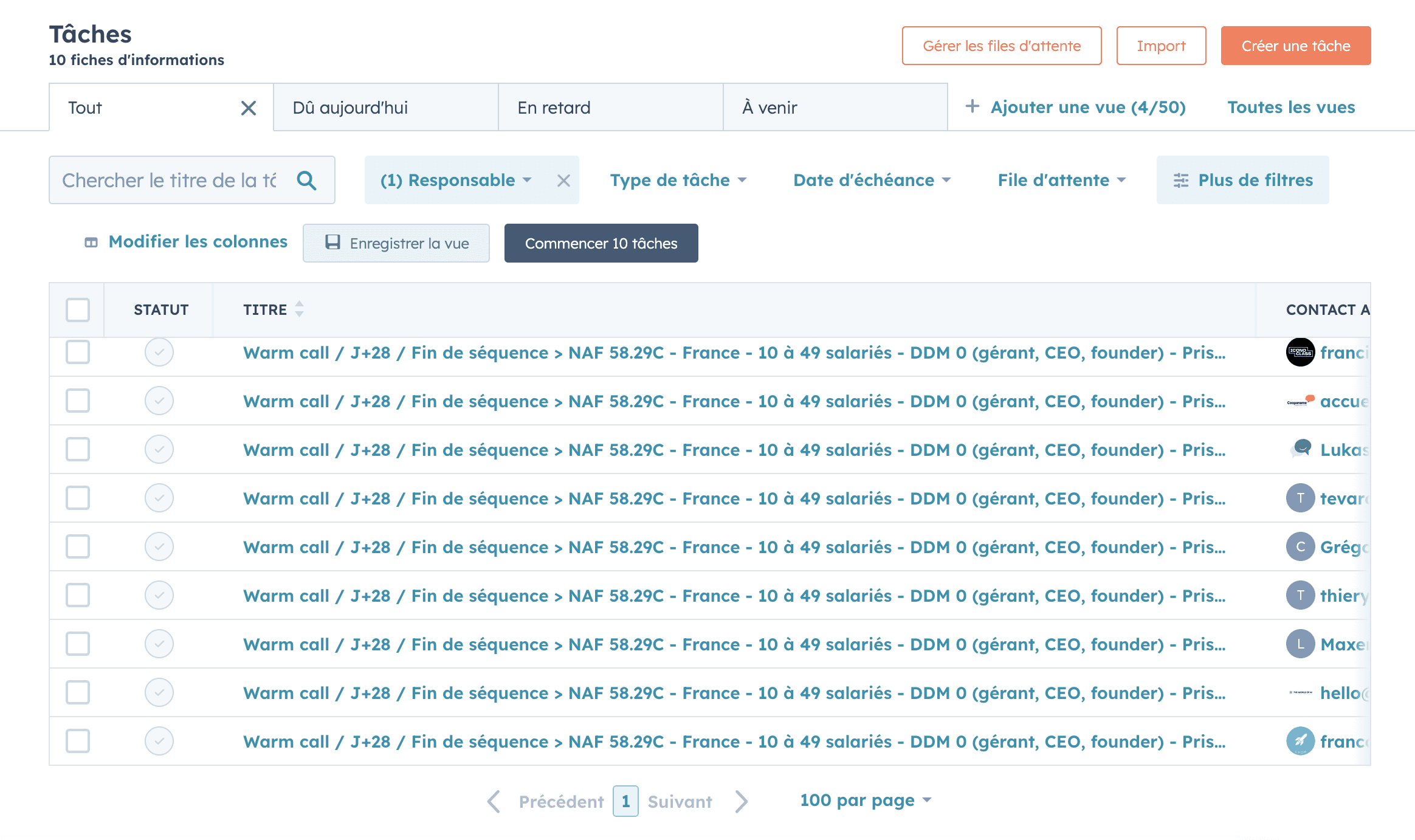Click Gérer les files d'attente button
1415x840 pixels.
1002,46
